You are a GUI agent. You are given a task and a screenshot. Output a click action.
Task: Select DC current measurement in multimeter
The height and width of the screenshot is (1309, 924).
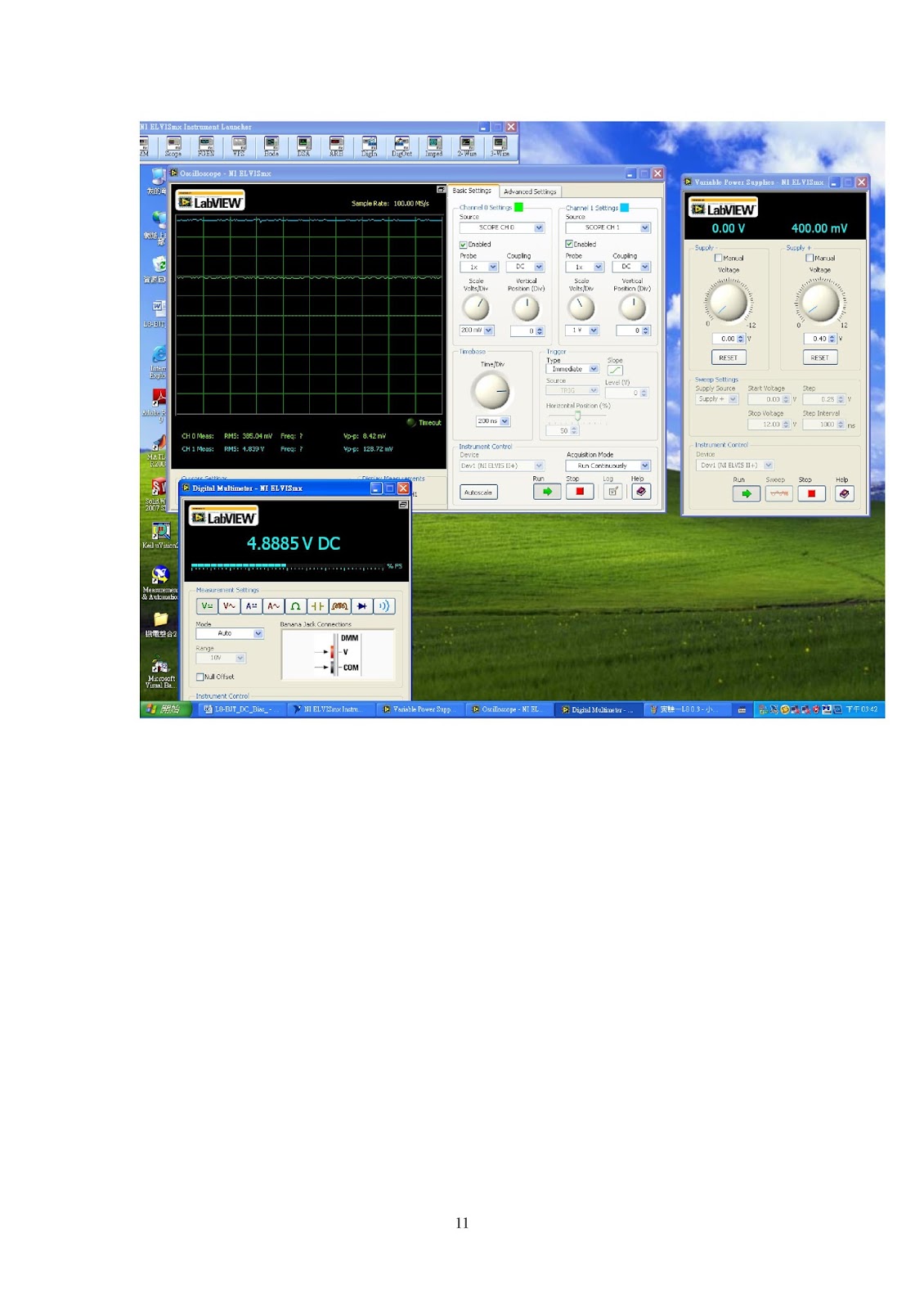[x=251, y=606]
